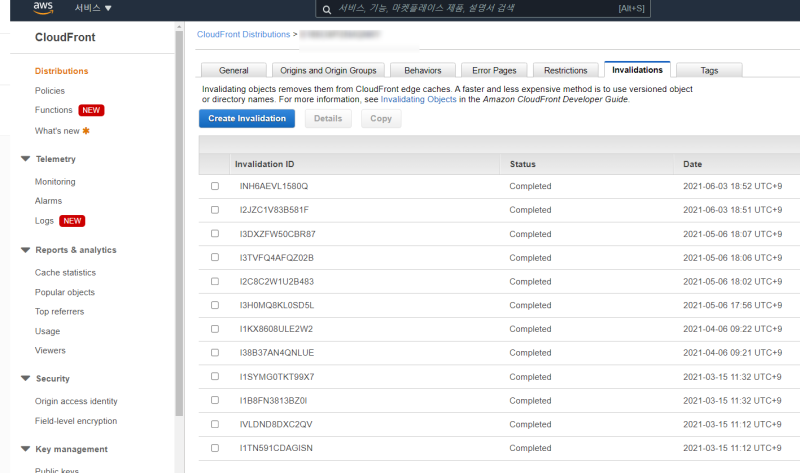Viewport: 800px width, 473px height.
Task: Click the Copy button
Action: 381,118
